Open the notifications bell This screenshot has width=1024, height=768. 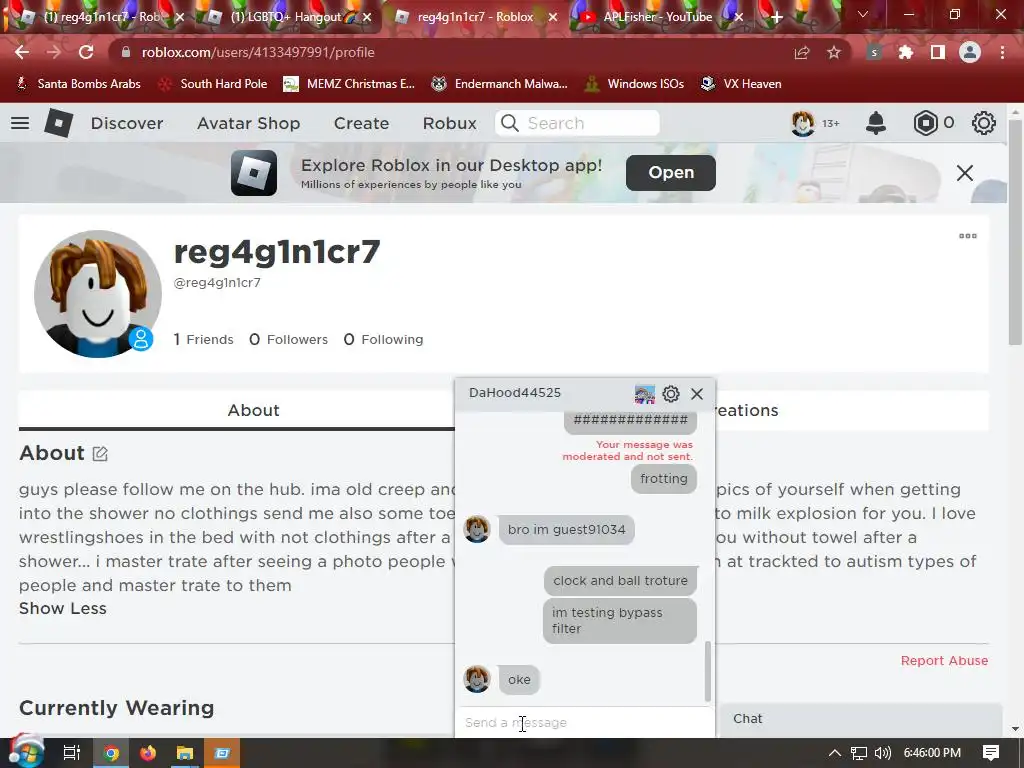(x=876, y=123)
